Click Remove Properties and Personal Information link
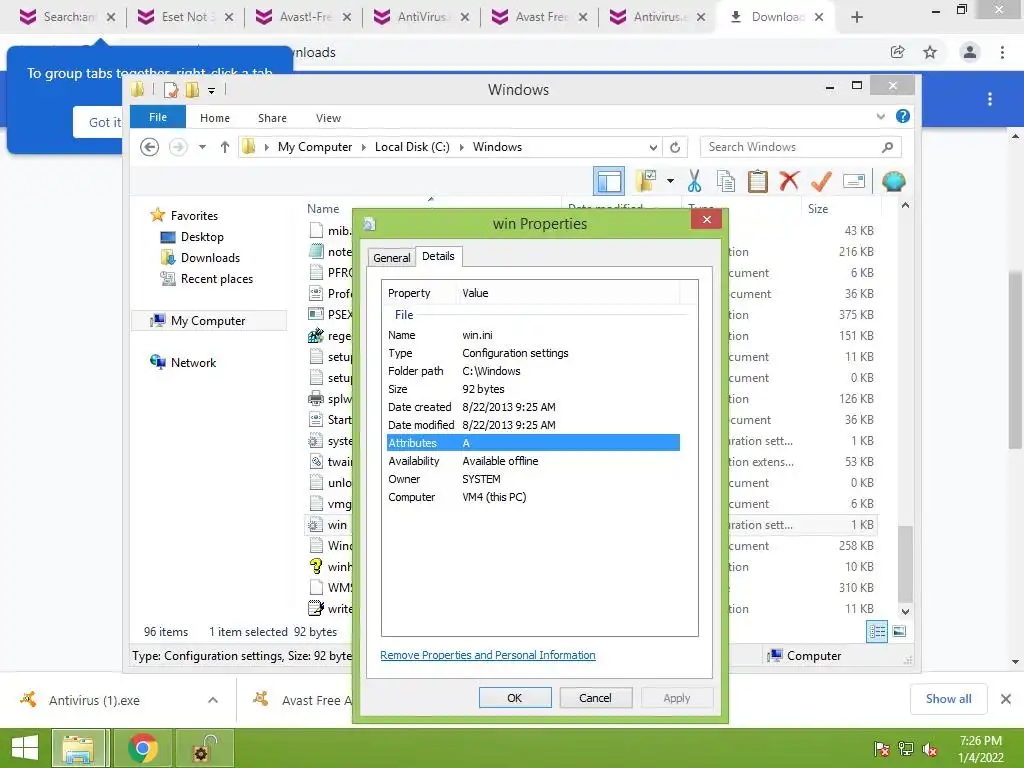Viewport: 1024px width, 768px height. click(488, 655)
